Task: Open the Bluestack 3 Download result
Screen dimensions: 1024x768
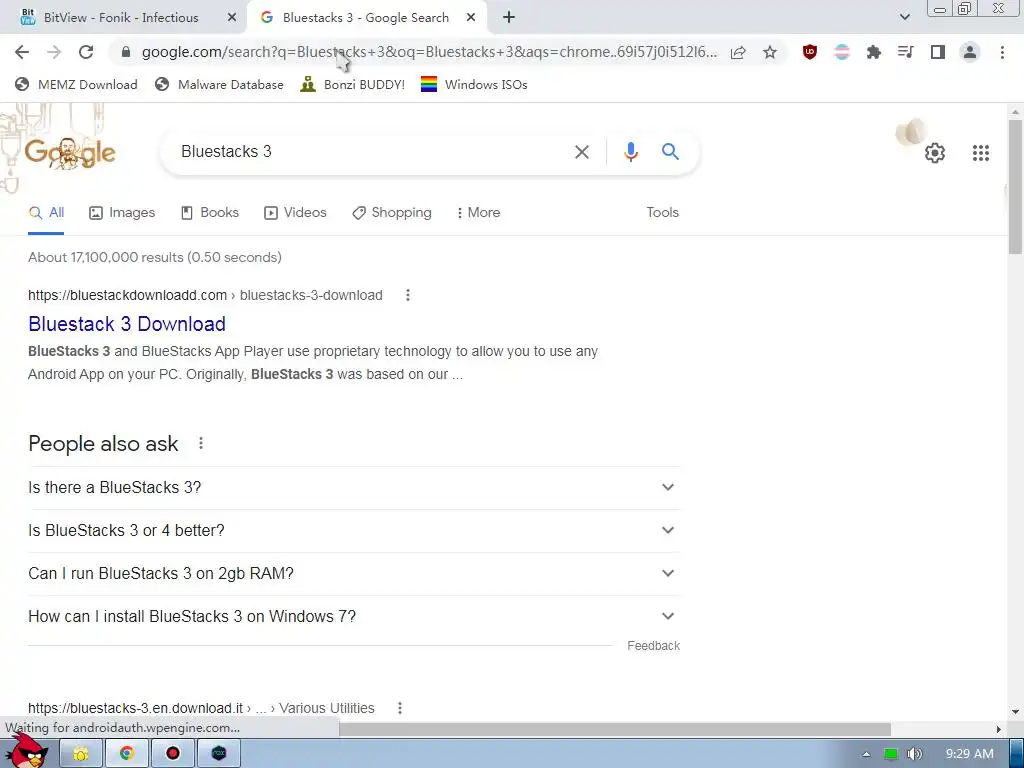Action: click(x=127, y=324)
